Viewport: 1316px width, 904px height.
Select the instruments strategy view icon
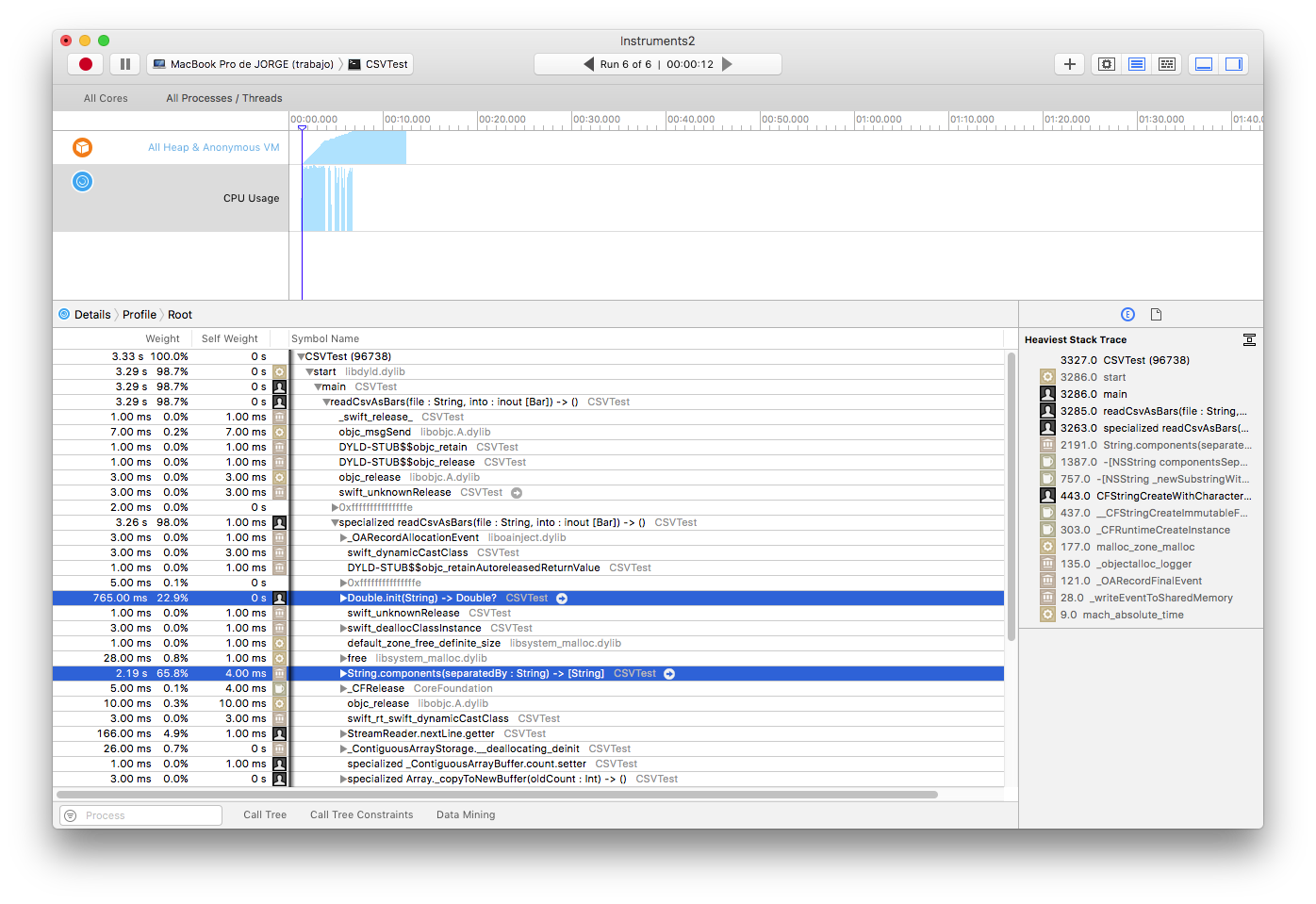1137,64
